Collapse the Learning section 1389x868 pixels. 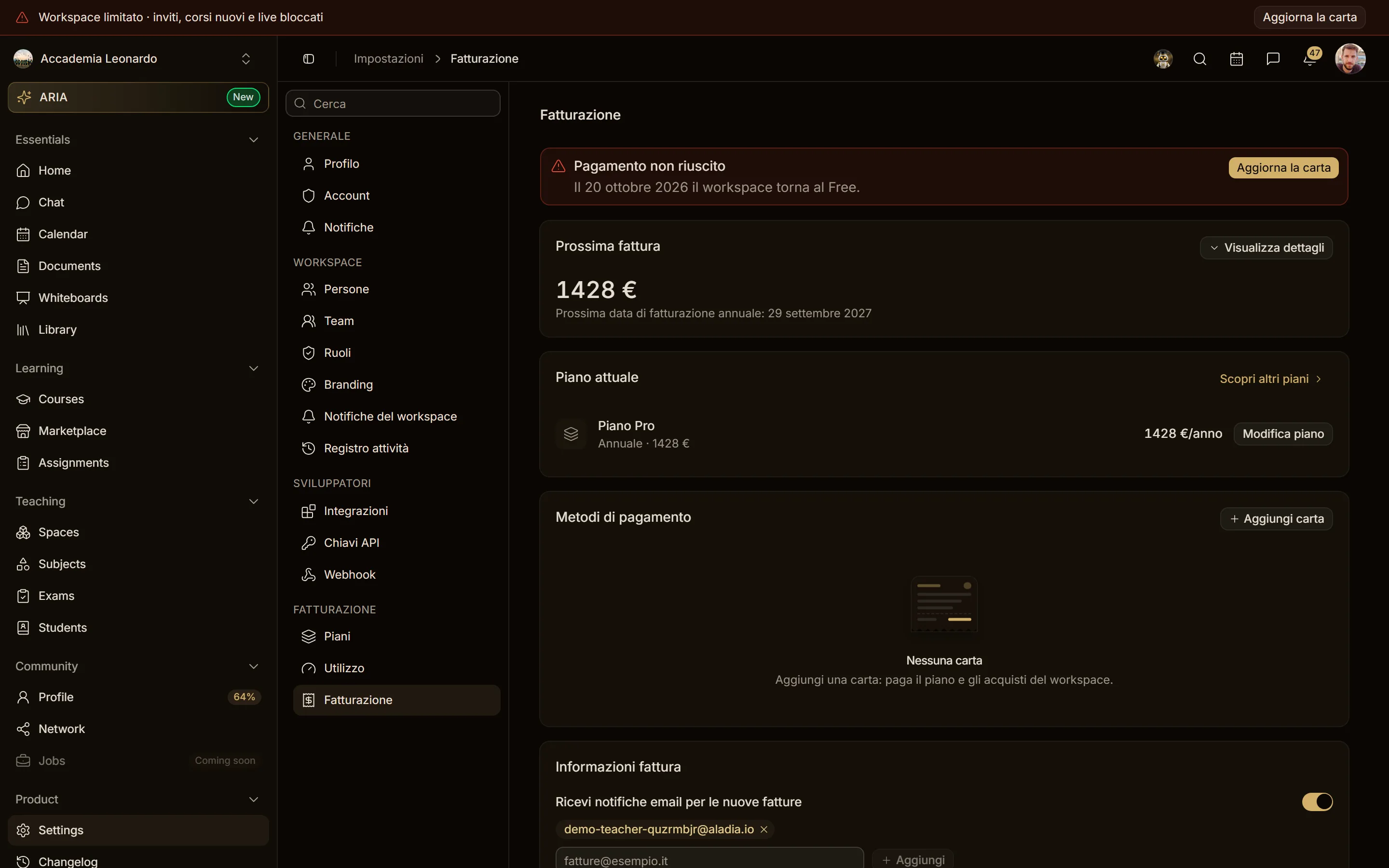tap(254, 368)
